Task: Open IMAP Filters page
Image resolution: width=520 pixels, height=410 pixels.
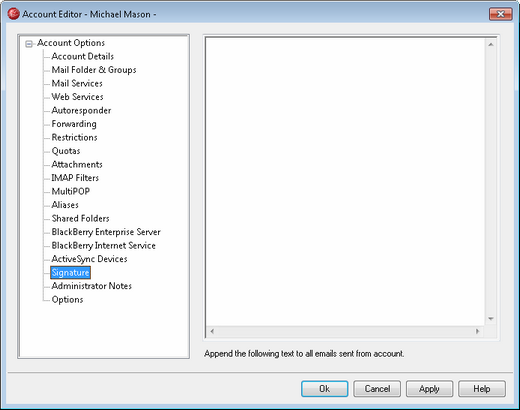Action: tap(75, 178)
